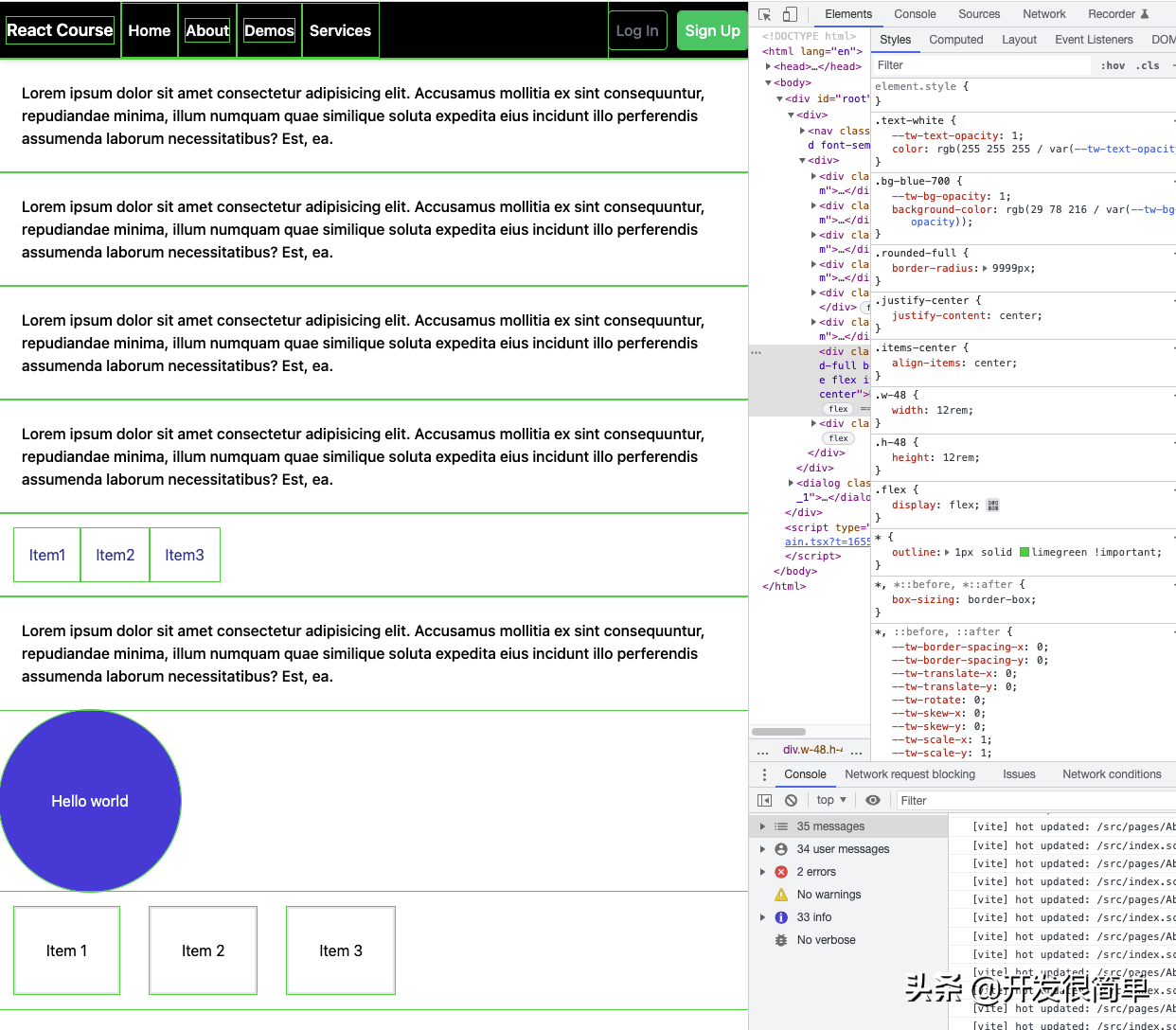Open the Services nav link

click(340, 30)
